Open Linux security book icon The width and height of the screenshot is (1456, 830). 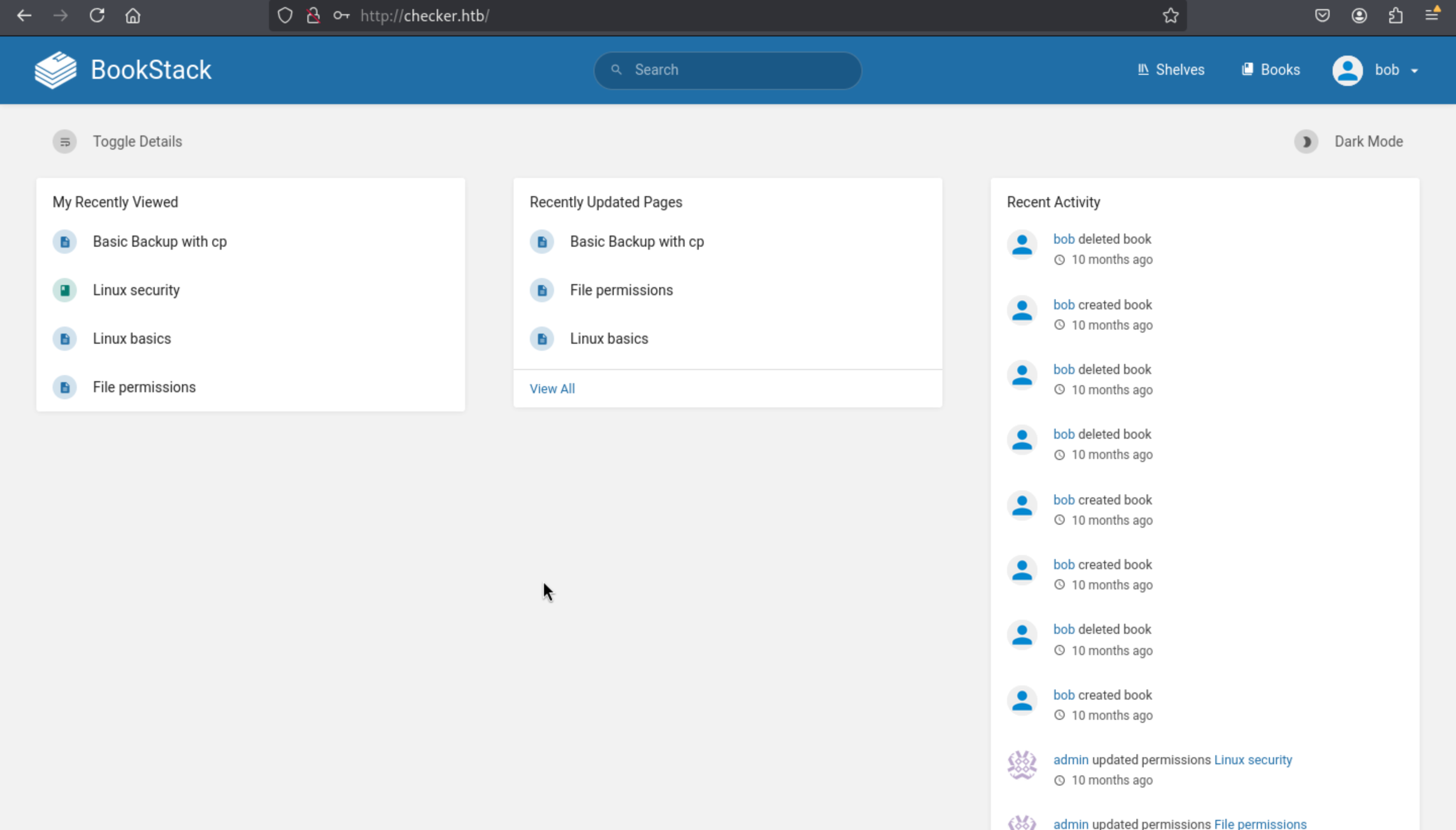(x=65, y=290)
